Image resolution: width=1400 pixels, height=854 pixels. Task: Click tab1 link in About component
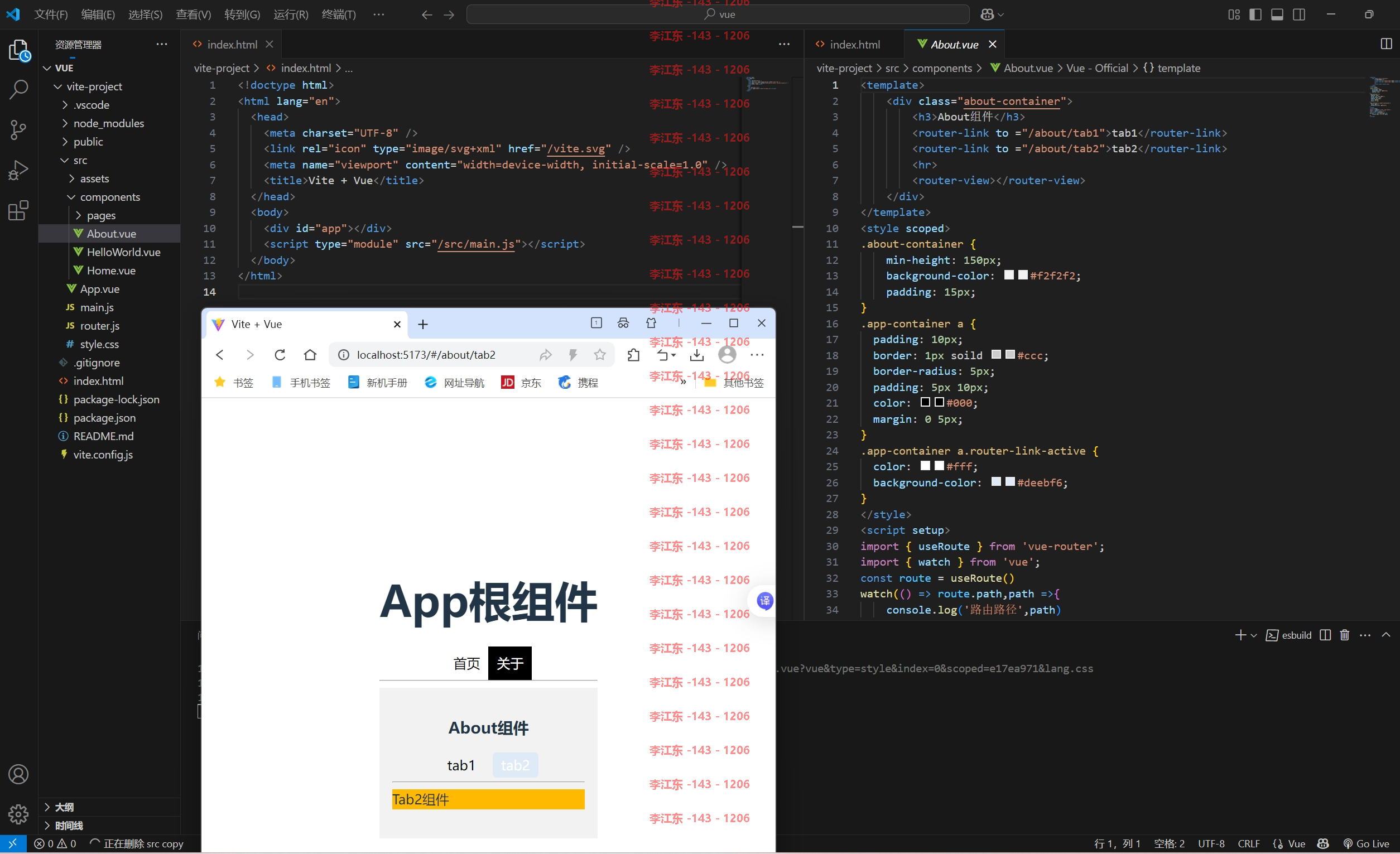point(461,765)
